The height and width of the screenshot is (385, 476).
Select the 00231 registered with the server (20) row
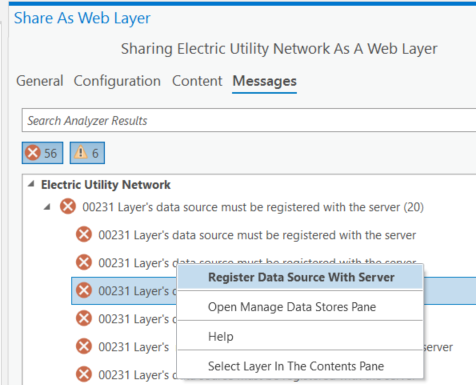pyautogui.click(x=253, y=207)
